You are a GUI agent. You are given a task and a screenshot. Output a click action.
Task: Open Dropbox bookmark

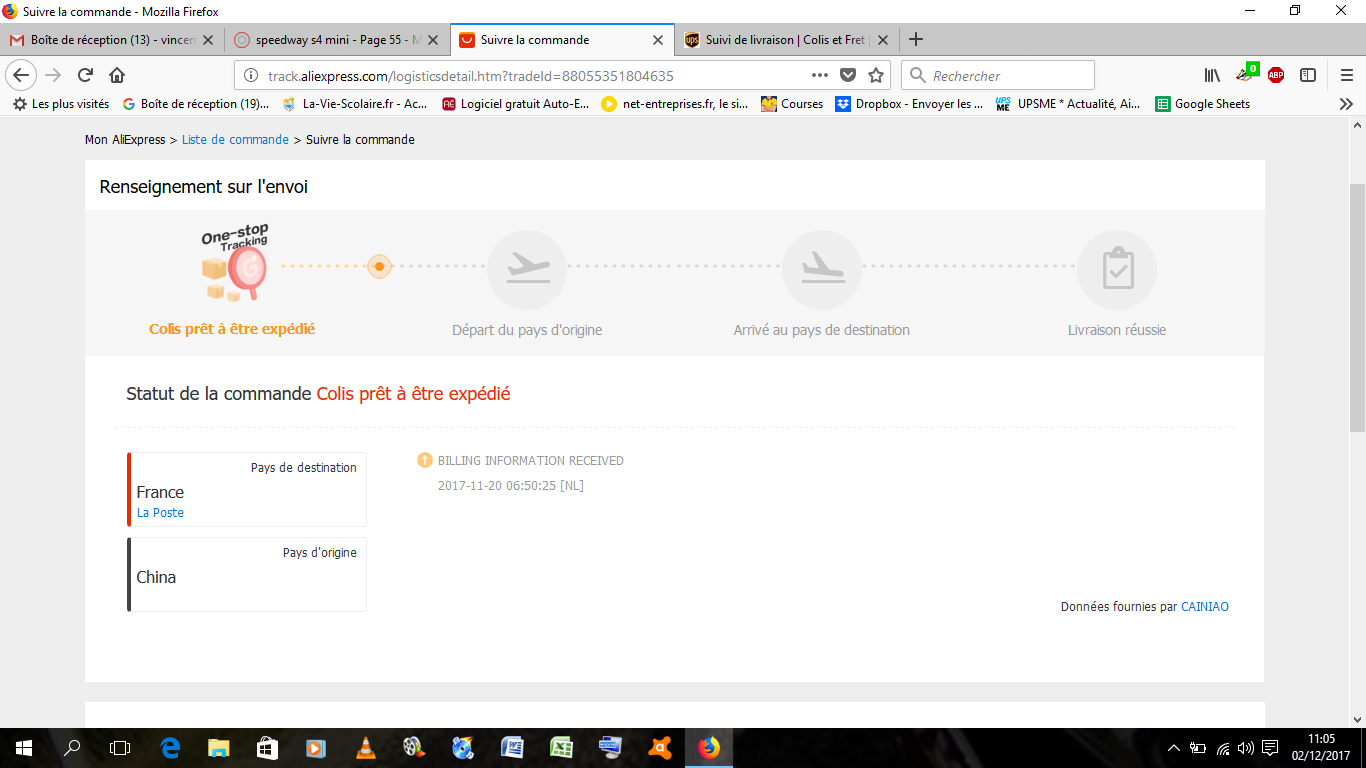[909, 104]
